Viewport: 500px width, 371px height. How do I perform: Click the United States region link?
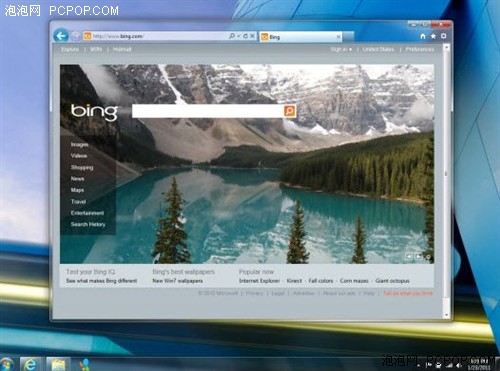[x=378, y=49]
